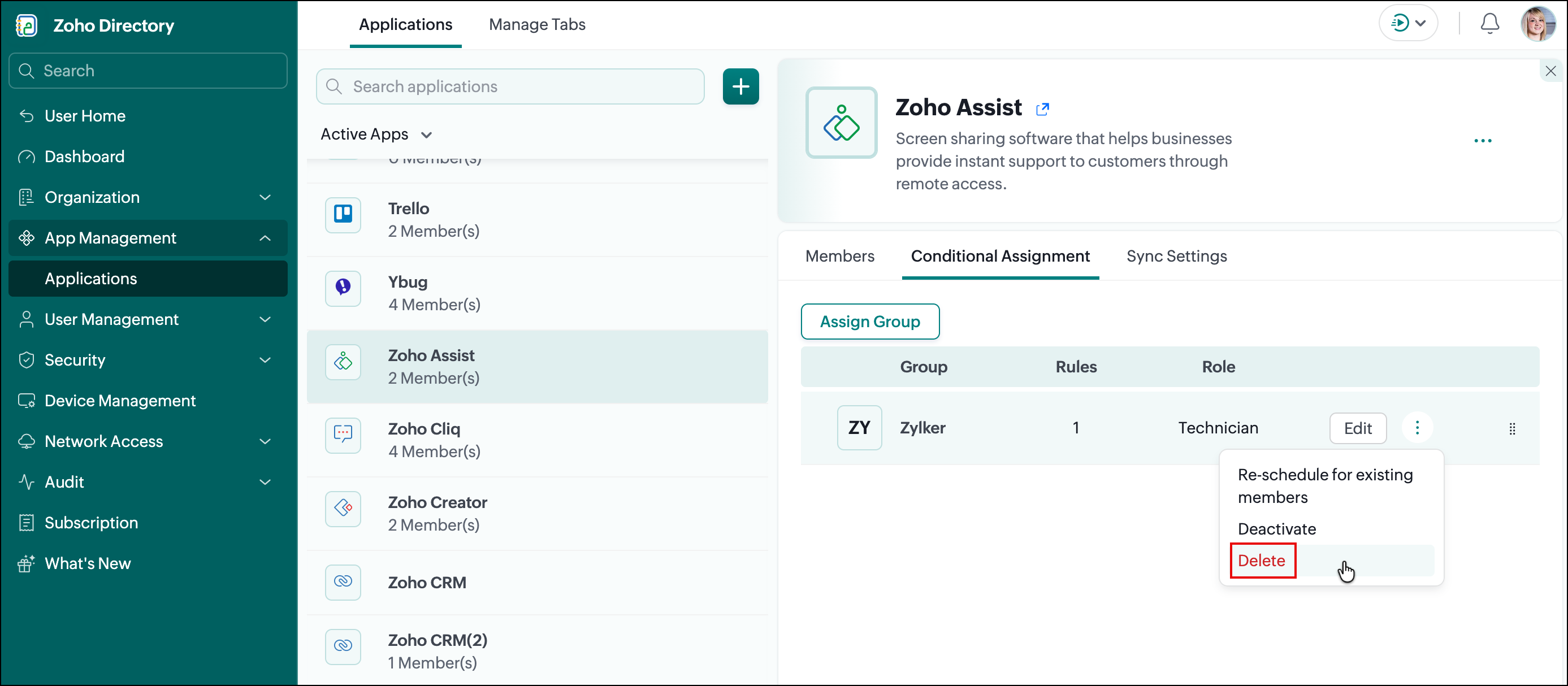Select Zoho Cliq 4 Member(s) row
Screen dimensions: 1568x686
click(x=538, y=440)
